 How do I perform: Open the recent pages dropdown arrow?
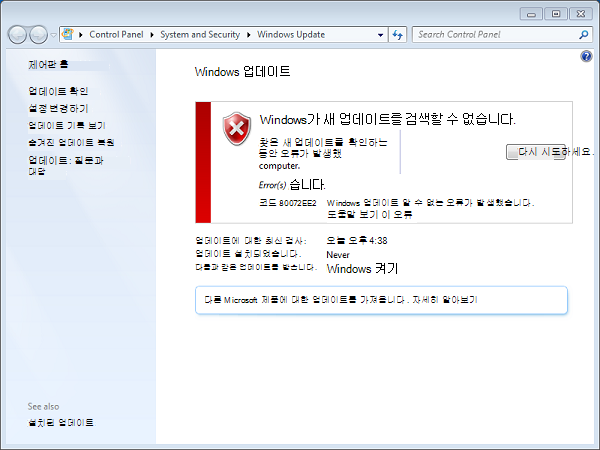tap(53, 35)
